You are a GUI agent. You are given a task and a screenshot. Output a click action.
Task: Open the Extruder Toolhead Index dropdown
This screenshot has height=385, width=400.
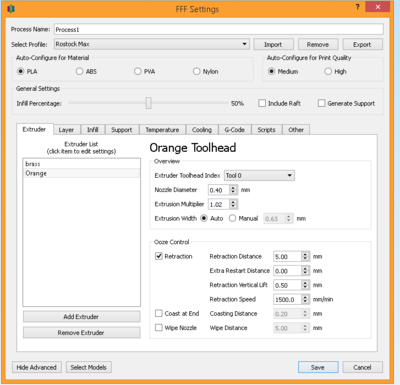(x=259, y=175)
